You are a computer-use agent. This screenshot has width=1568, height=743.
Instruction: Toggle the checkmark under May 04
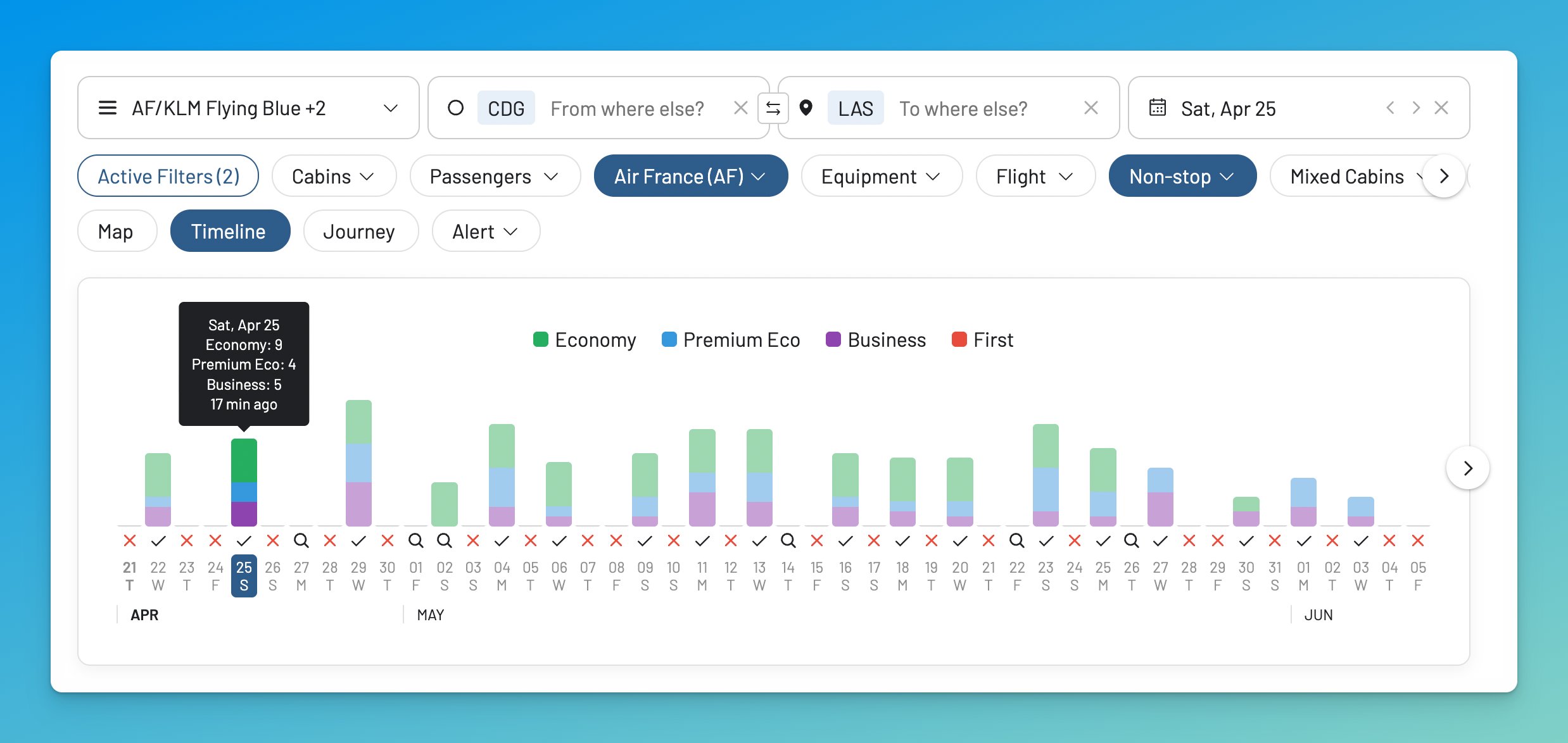[502, 540]
